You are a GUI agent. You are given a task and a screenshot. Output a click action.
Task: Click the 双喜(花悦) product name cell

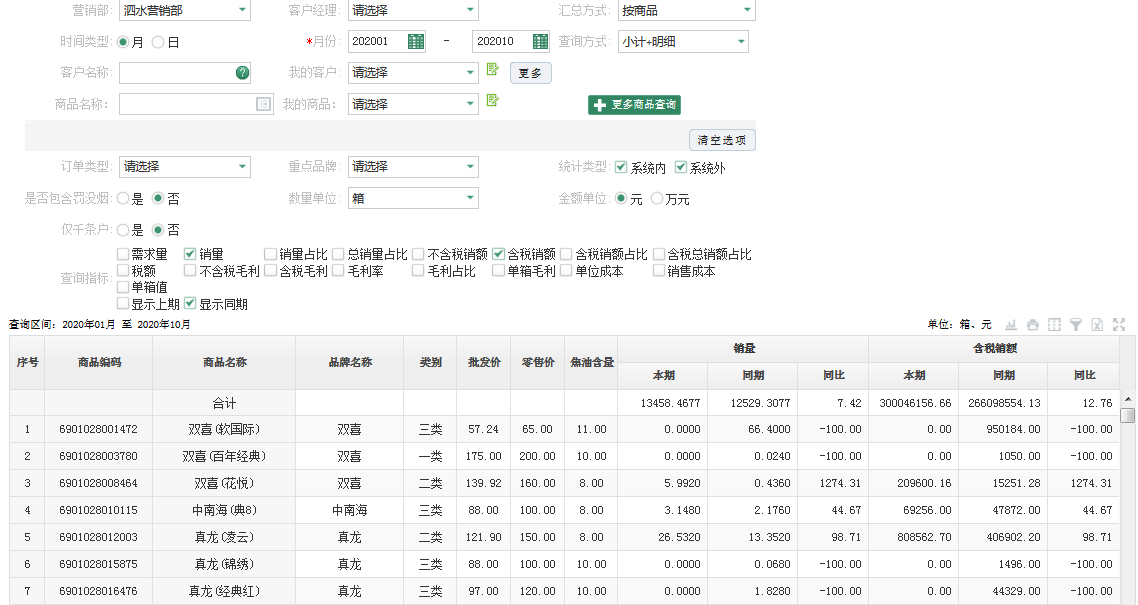coord(224,483)
